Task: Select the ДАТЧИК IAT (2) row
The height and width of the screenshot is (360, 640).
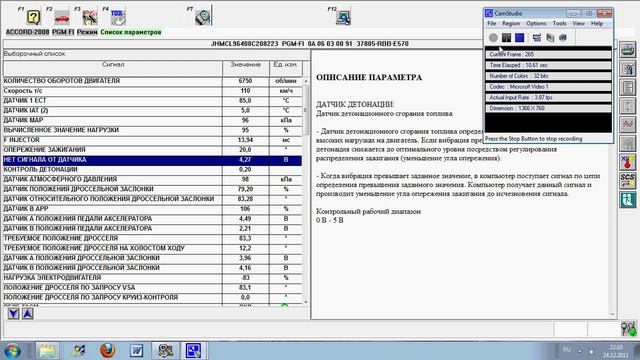Action: [x=153, y=110]
